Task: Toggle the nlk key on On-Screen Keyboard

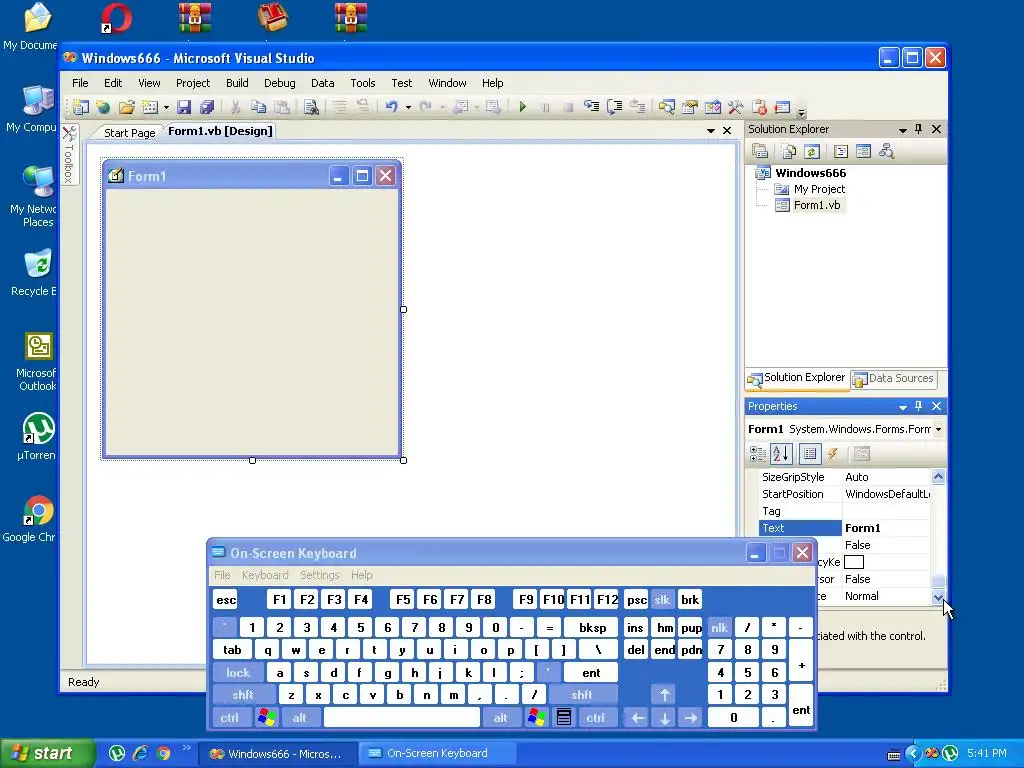Action: (720, 628)
